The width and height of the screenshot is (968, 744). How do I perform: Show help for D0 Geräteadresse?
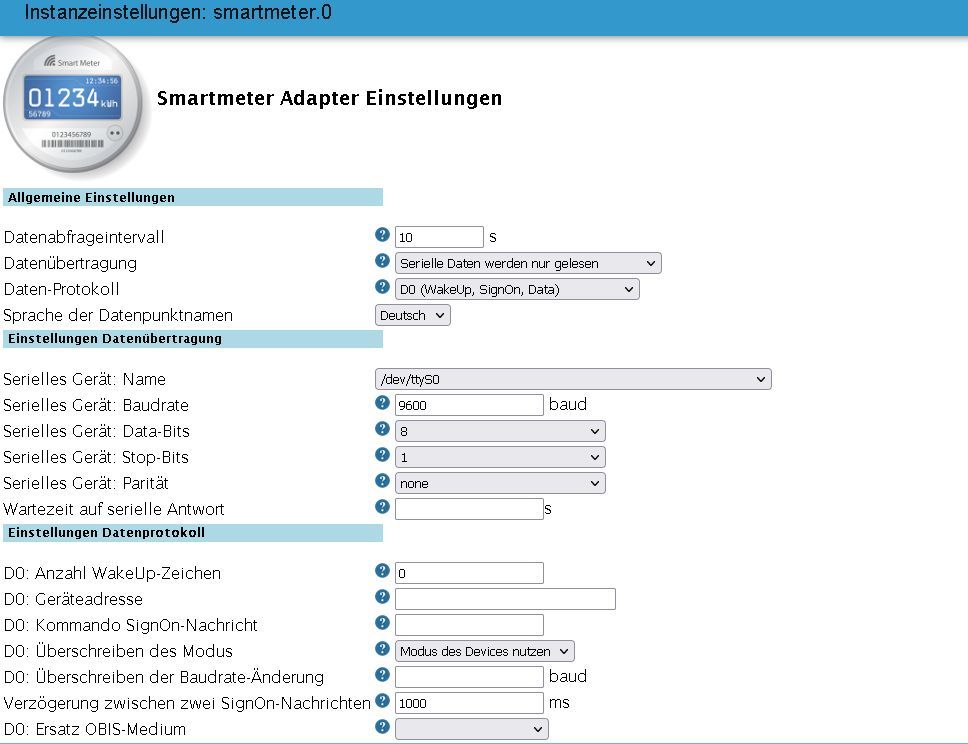tap(382, 596)
